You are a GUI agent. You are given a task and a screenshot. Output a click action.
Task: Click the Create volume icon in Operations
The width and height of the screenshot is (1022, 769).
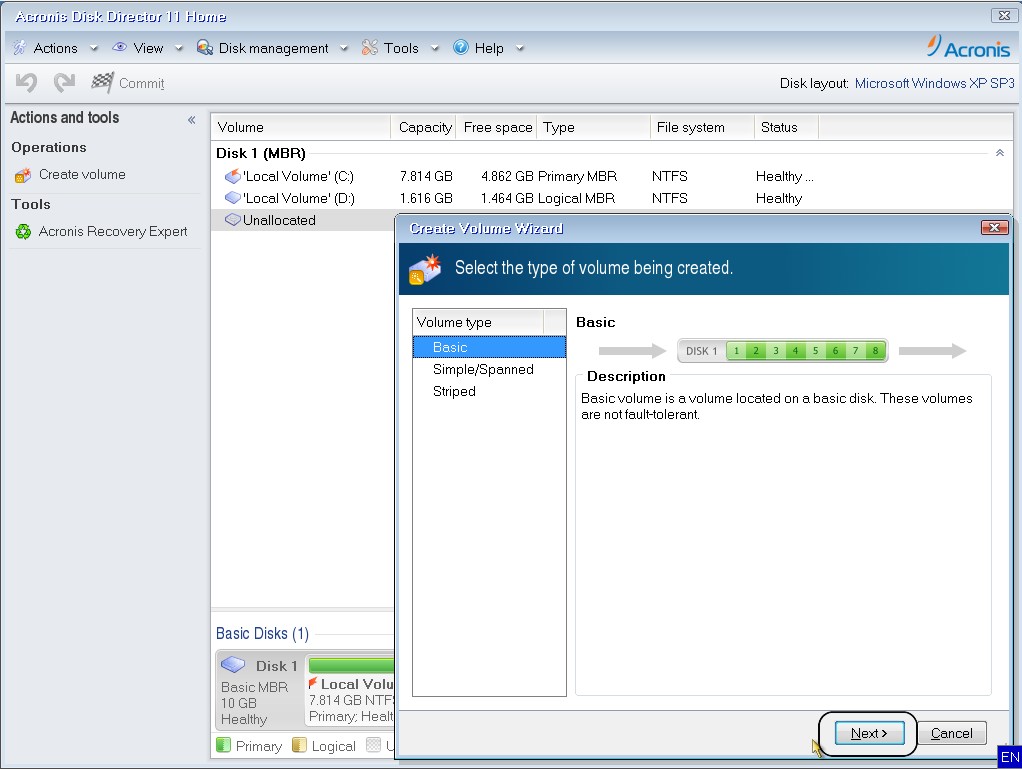click(x=23, y=175)
